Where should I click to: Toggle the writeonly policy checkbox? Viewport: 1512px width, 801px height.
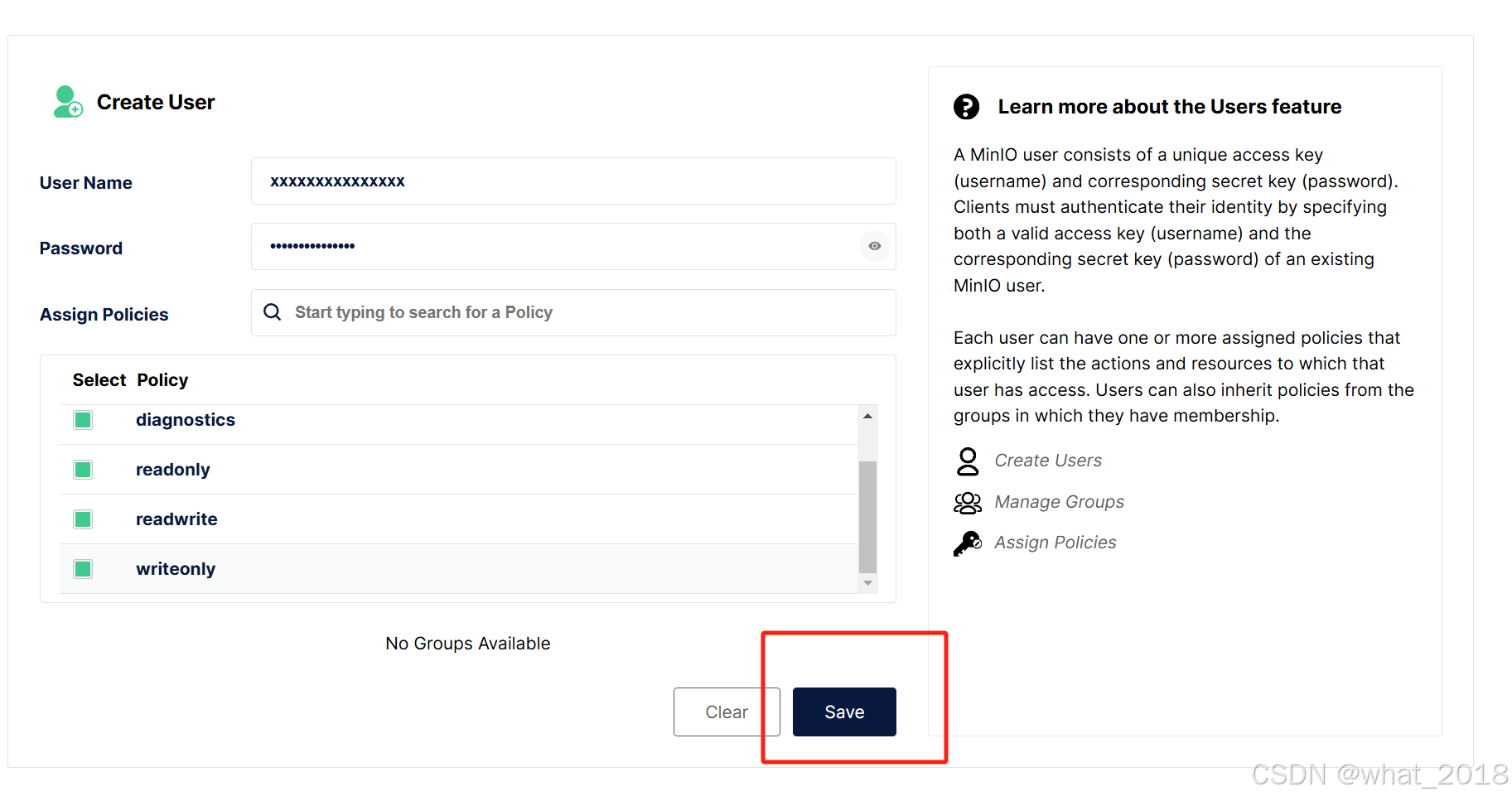tap(83, 569)
